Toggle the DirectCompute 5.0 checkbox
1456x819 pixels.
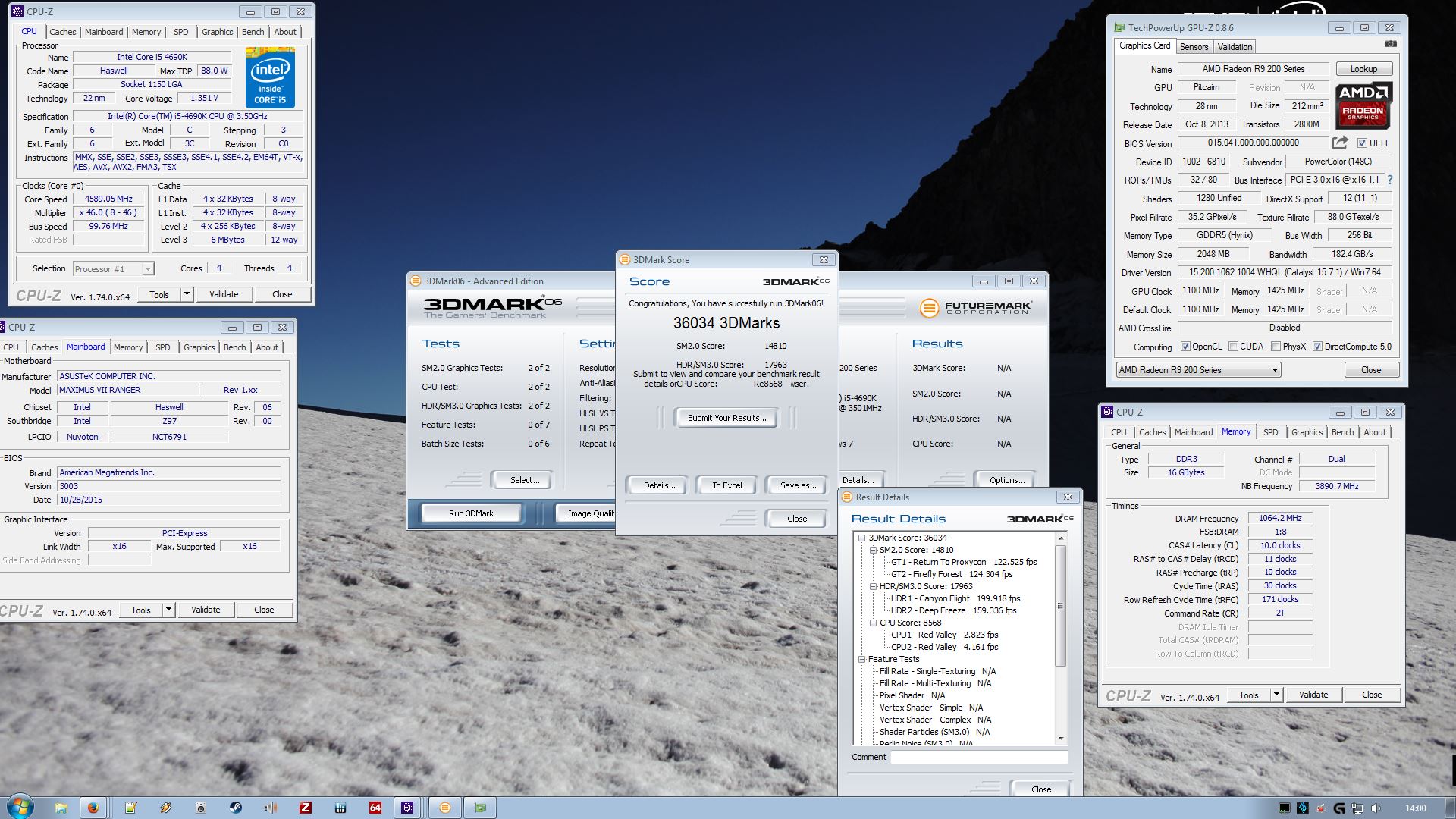(x=1318, y=347)
